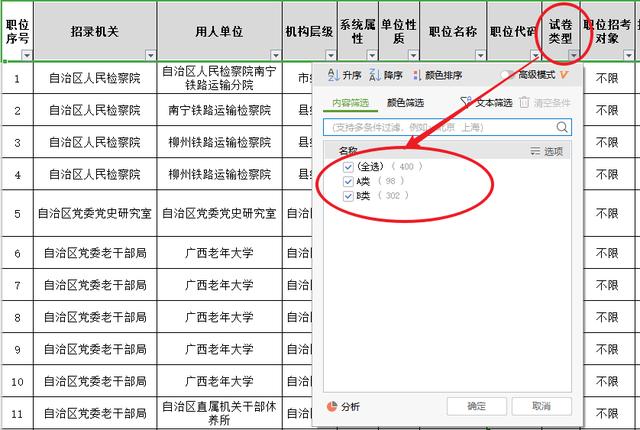Image resolution: width=640 pixels, height=430 pixels.
Task: Select 自治区党委党史研究室 in 用人单位 column
Action: pyautogui.click(x=220, y=213)
